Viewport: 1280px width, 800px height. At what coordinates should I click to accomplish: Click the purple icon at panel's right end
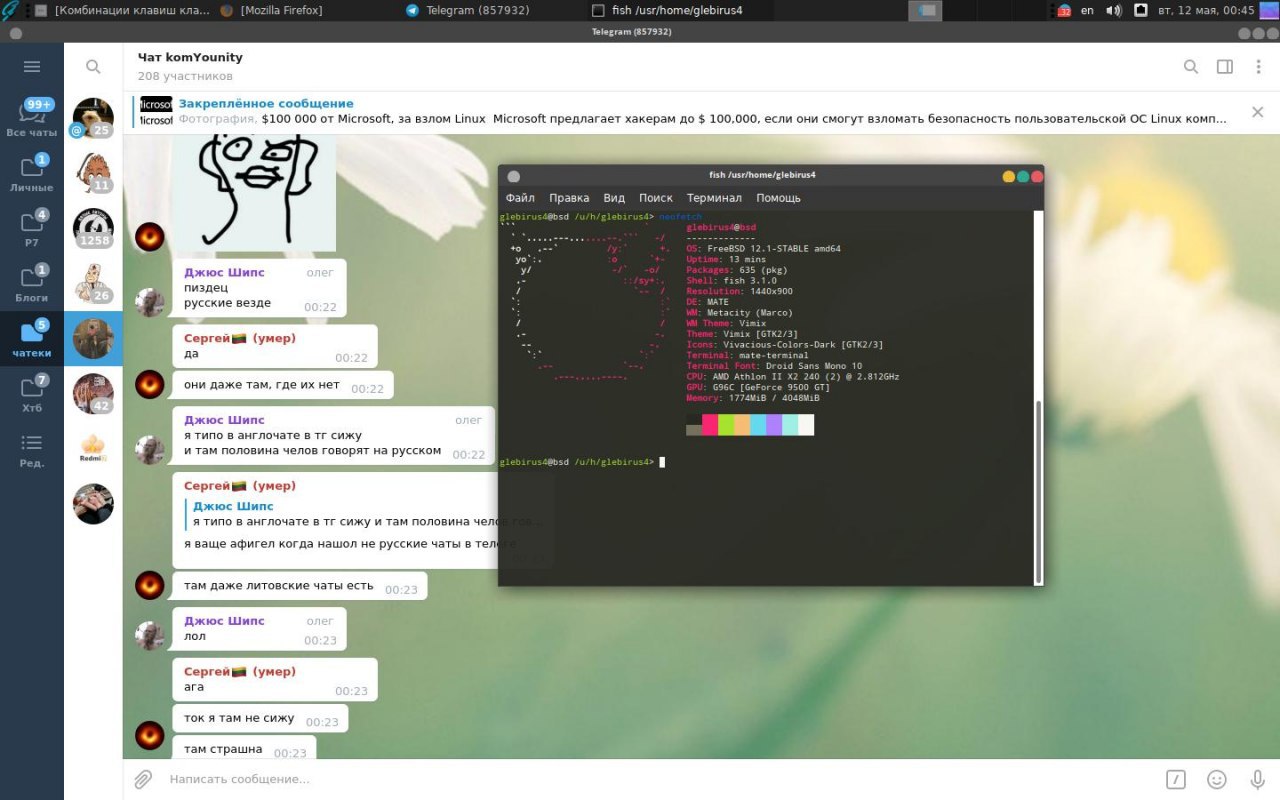(x=1269, y=10)
